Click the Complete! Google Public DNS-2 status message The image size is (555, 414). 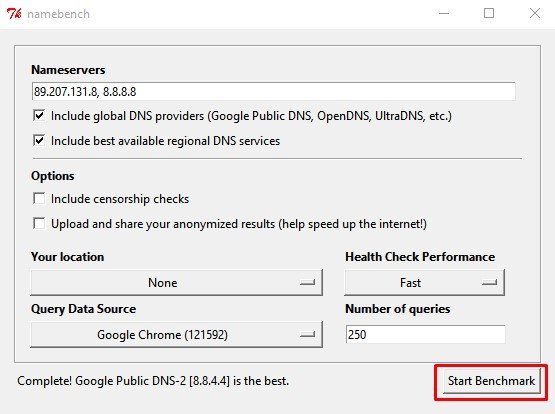tap(153, 381)
